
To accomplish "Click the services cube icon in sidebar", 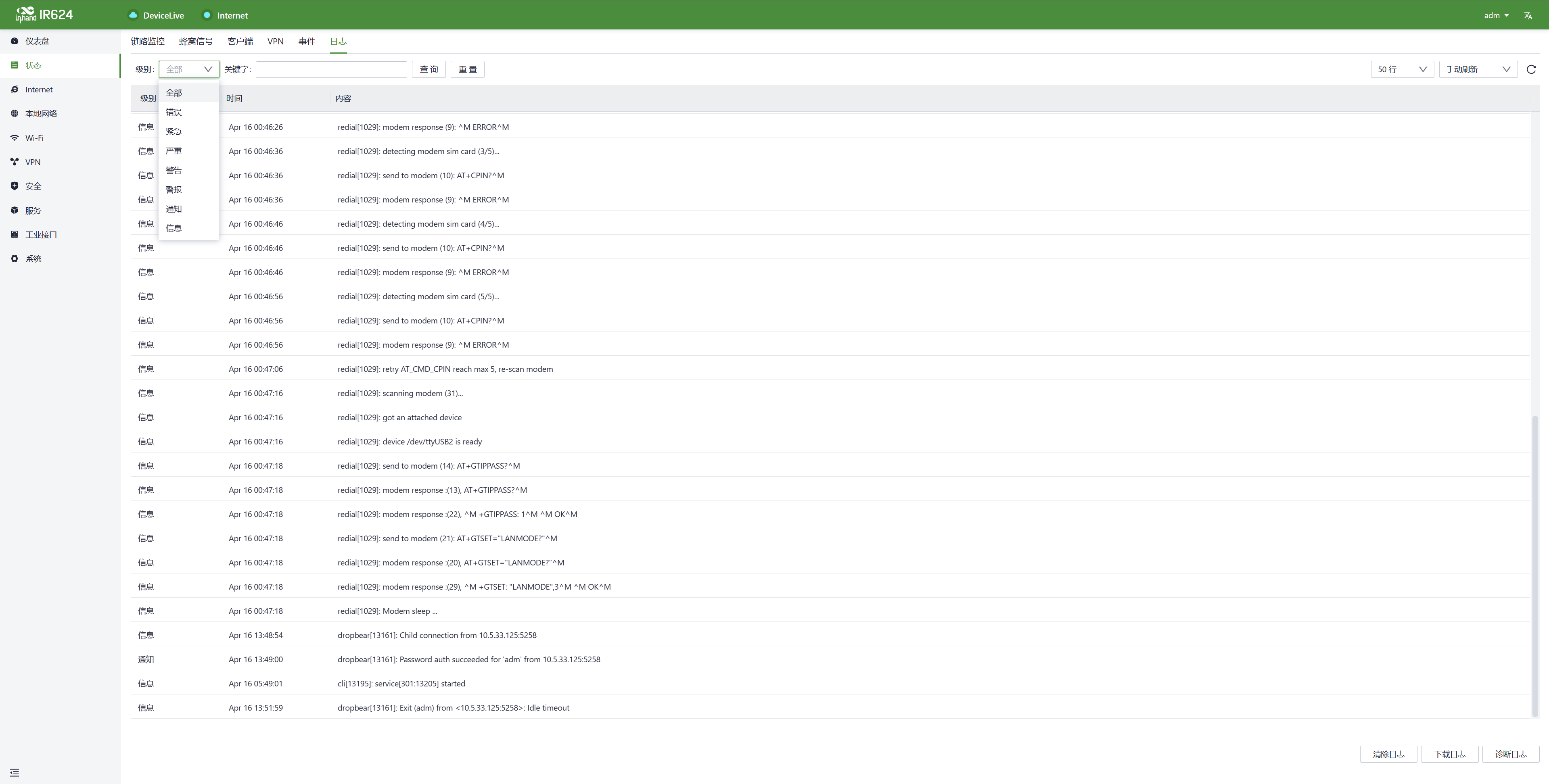I will pos(15,211).
